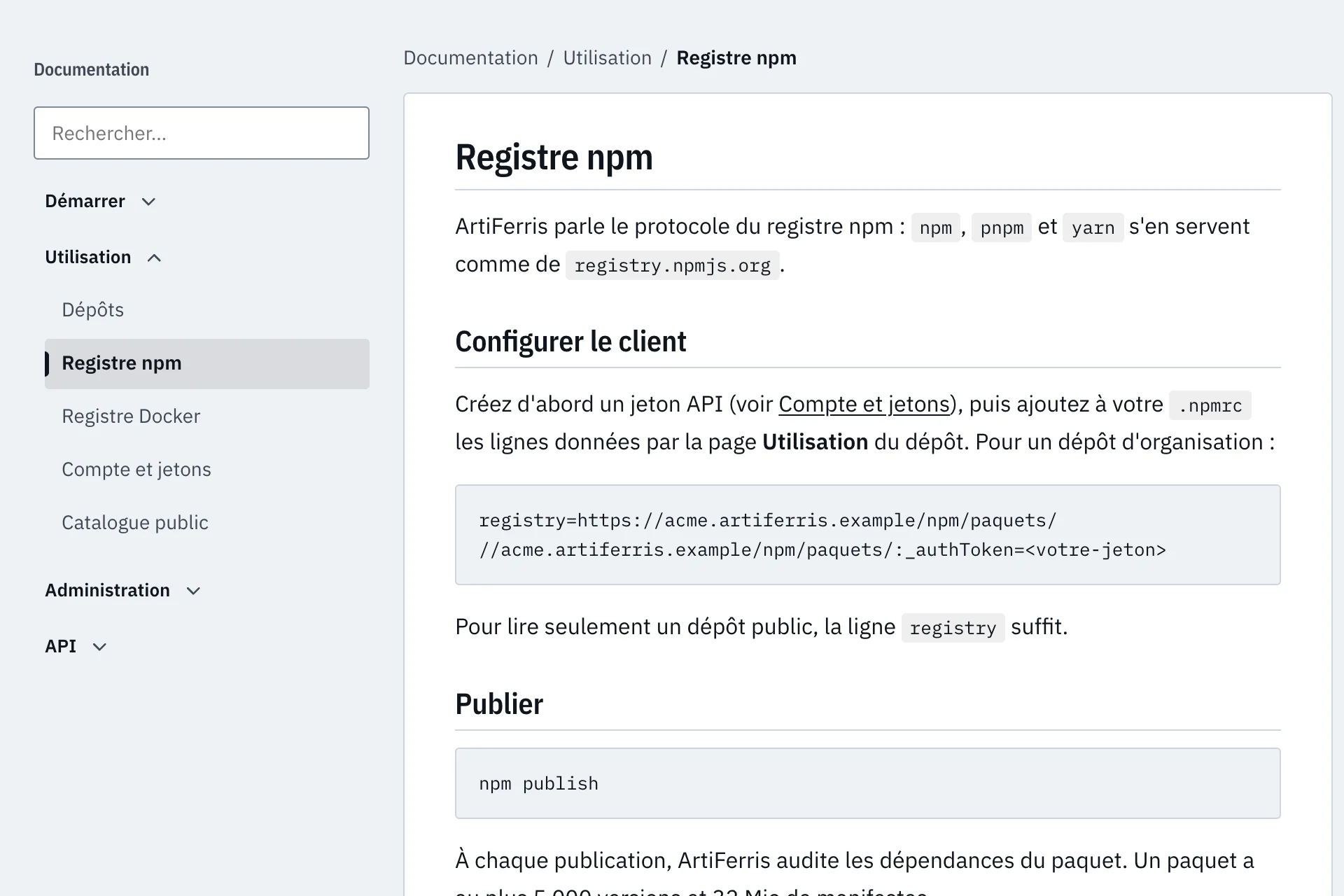Click the bold Utilisation word in paragraph
The image size is (1344, 896).
tap(815, 442)
